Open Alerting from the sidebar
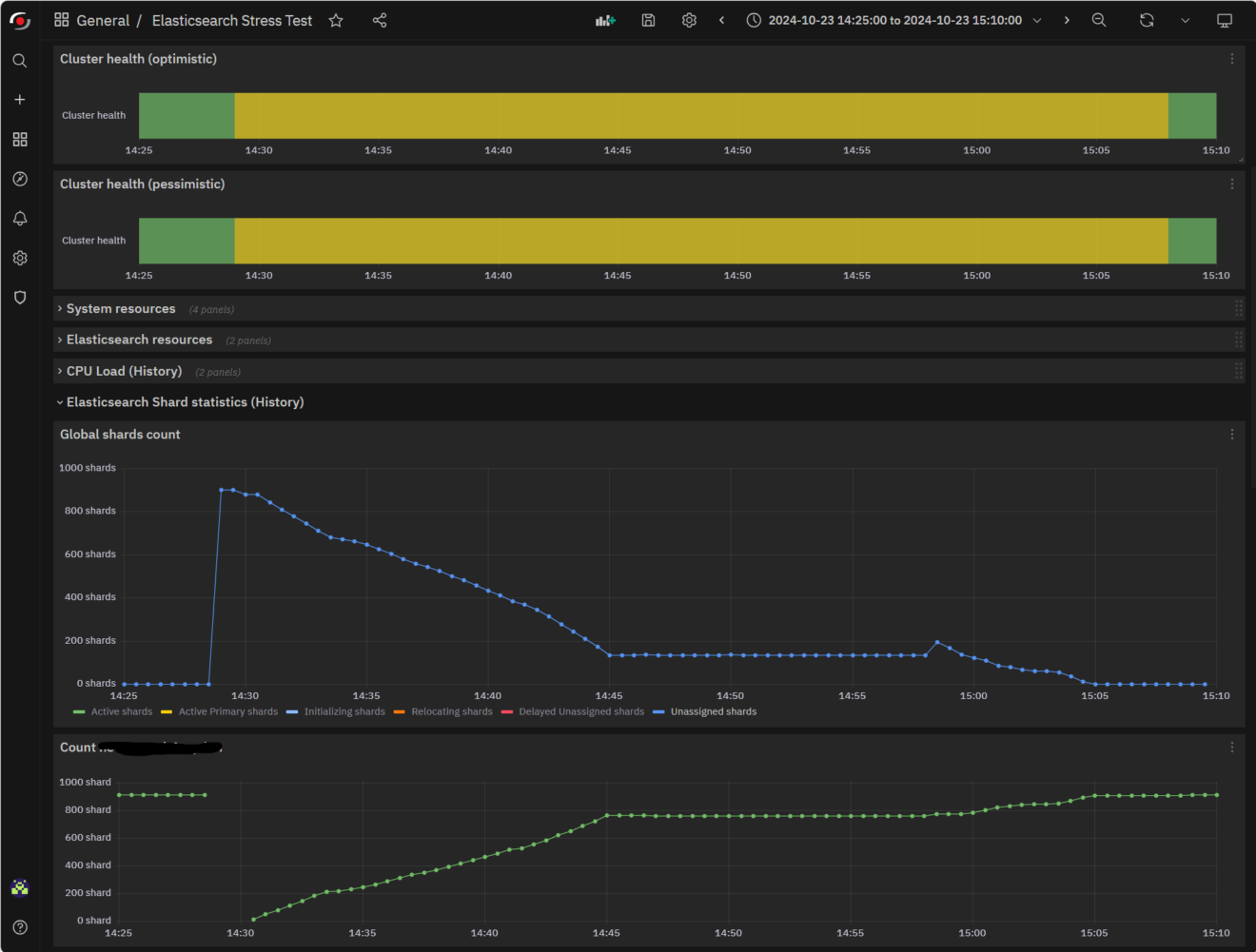Viewport: 1256px width, 952px height. click(x=19, y=218)
